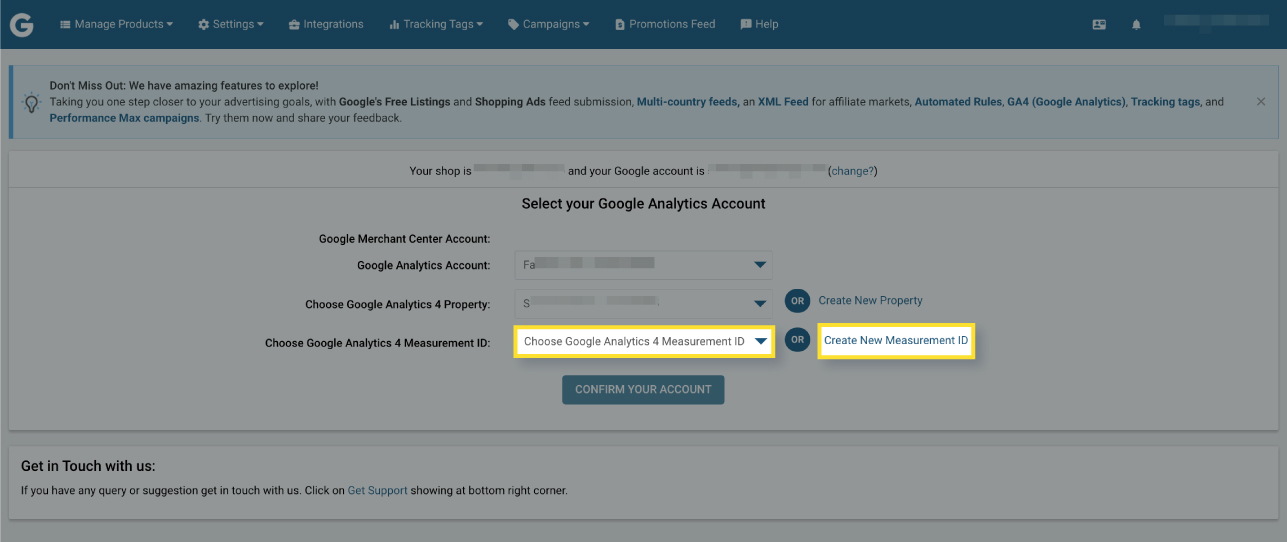Open Performance Max campaigns link
Screen dimensions: 1287x542
(124, 118)
